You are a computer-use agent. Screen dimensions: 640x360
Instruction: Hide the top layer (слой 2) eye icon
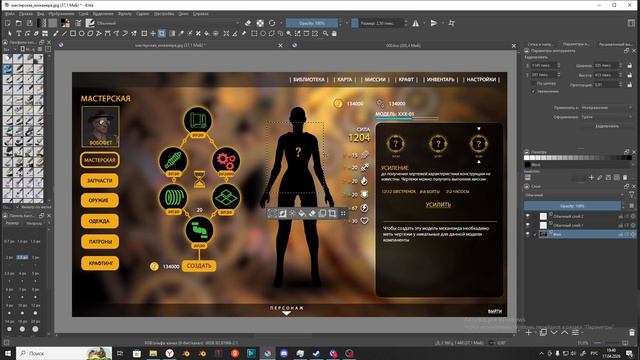(528, 216)
